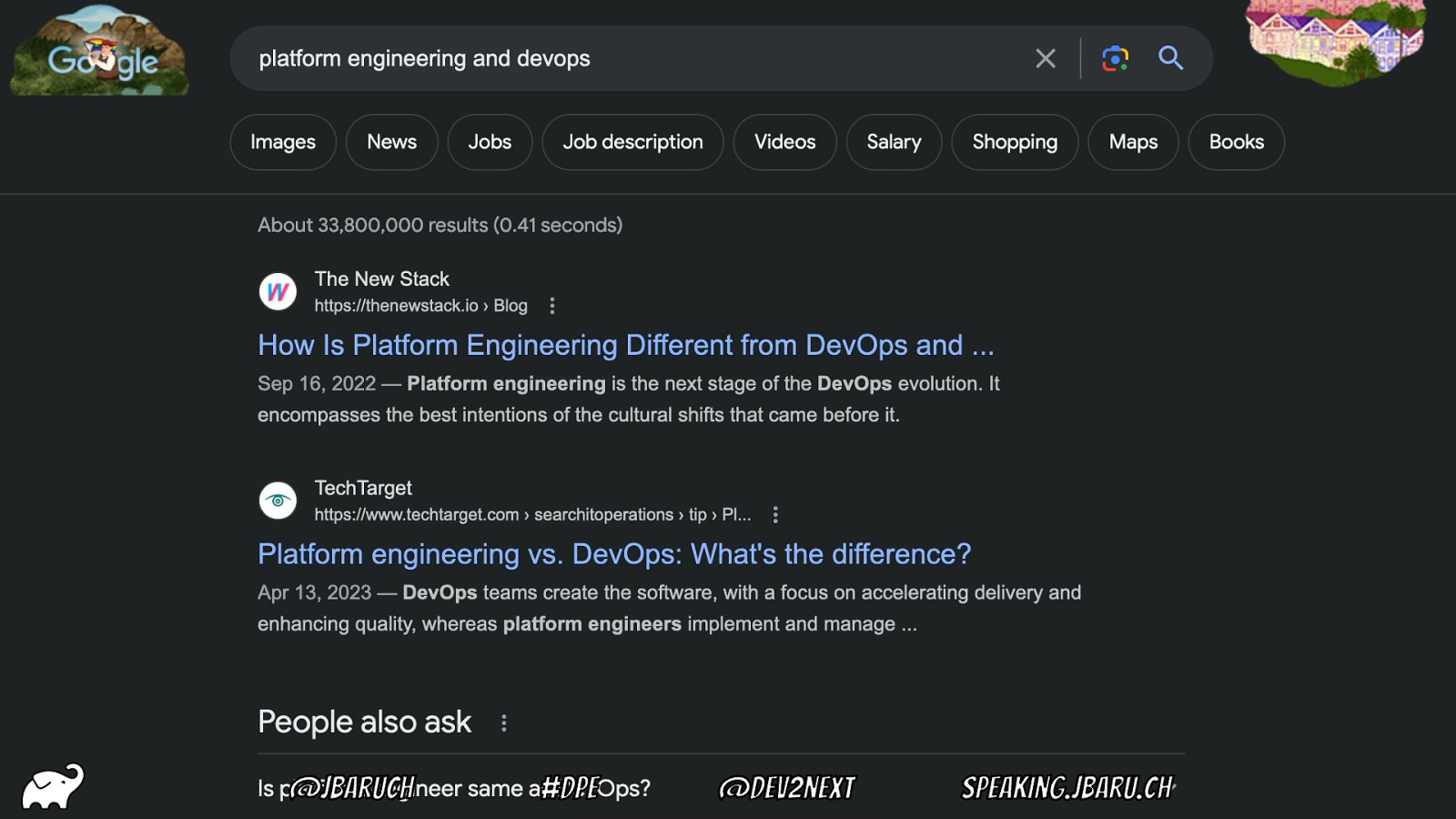
Task: Click The New Stack site favicon
Action: click(x=278, y=292)
